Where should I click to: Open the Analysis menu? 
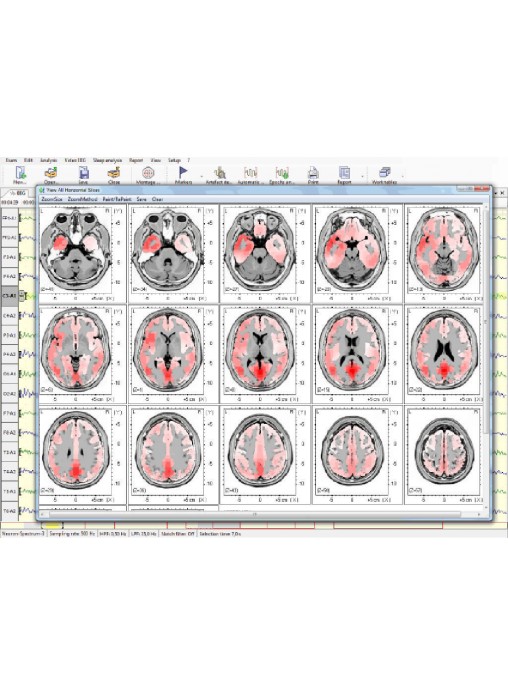48,160
